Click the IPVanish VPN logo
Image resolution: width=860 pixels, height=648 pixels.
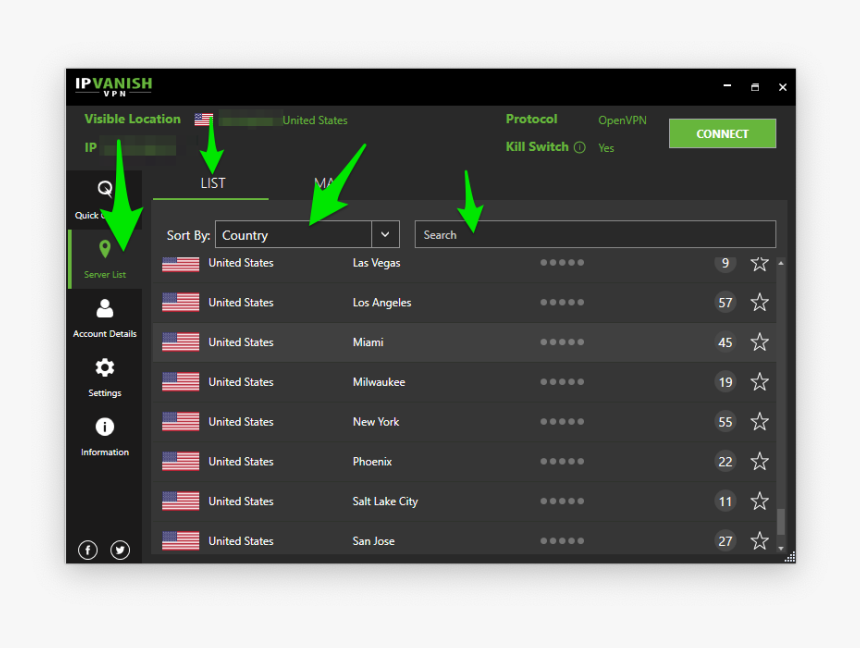tap(114, 86)
